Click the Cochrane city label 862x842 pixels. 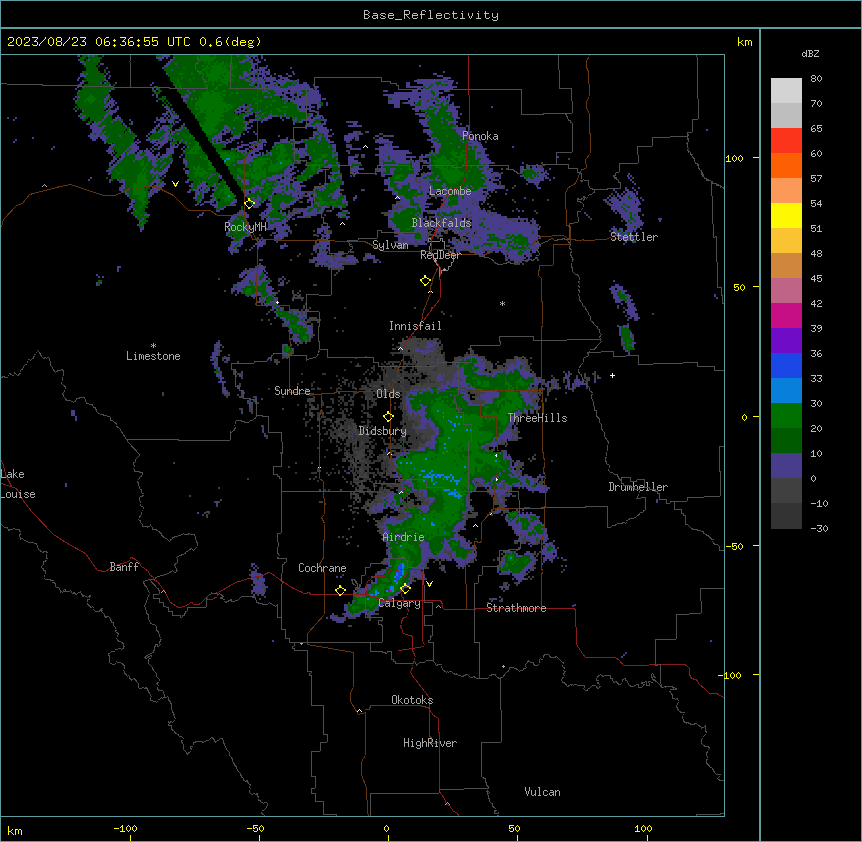point(322,568)
